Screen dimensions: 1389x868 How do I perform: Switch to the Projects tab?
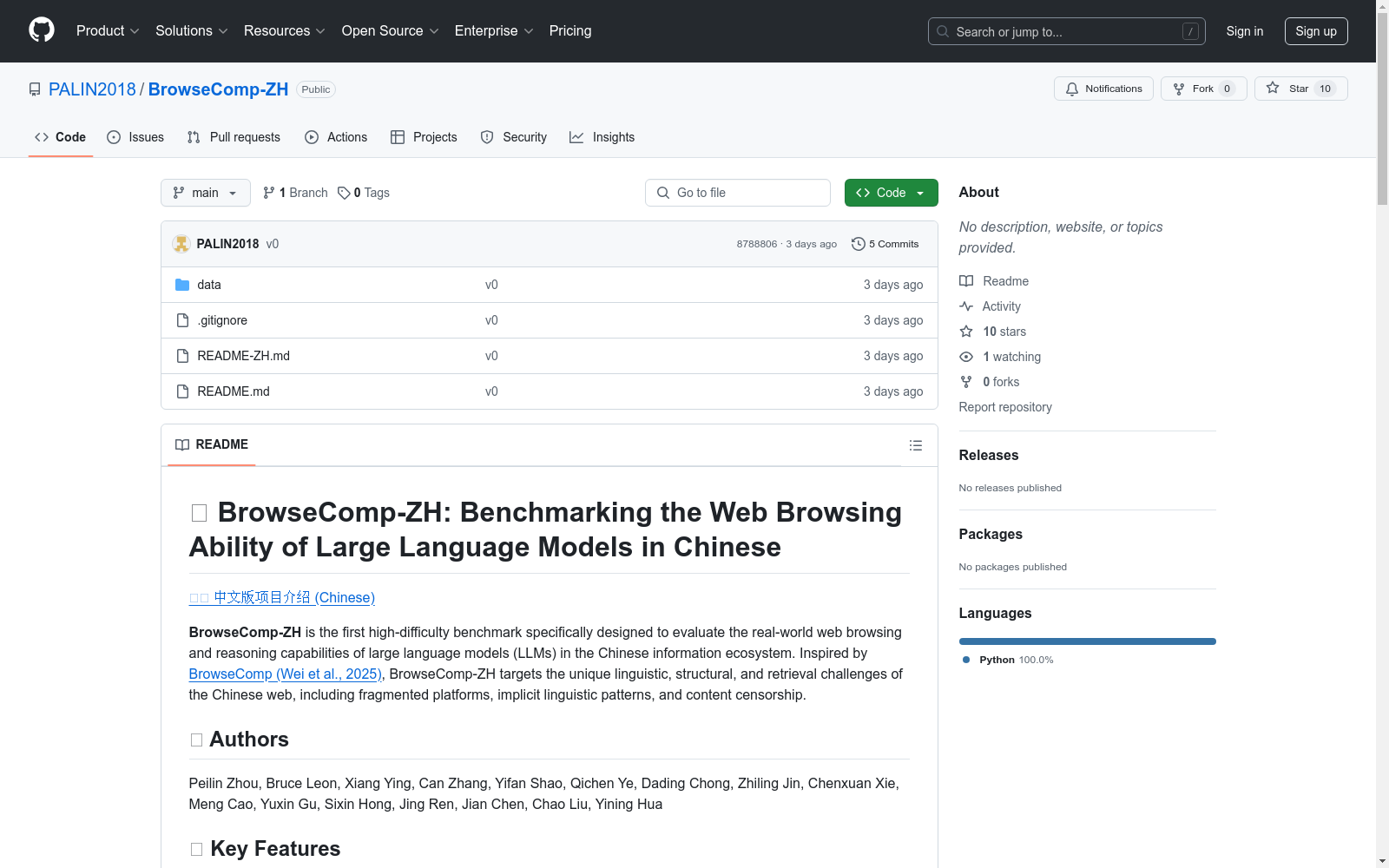[x=424, y=137]
